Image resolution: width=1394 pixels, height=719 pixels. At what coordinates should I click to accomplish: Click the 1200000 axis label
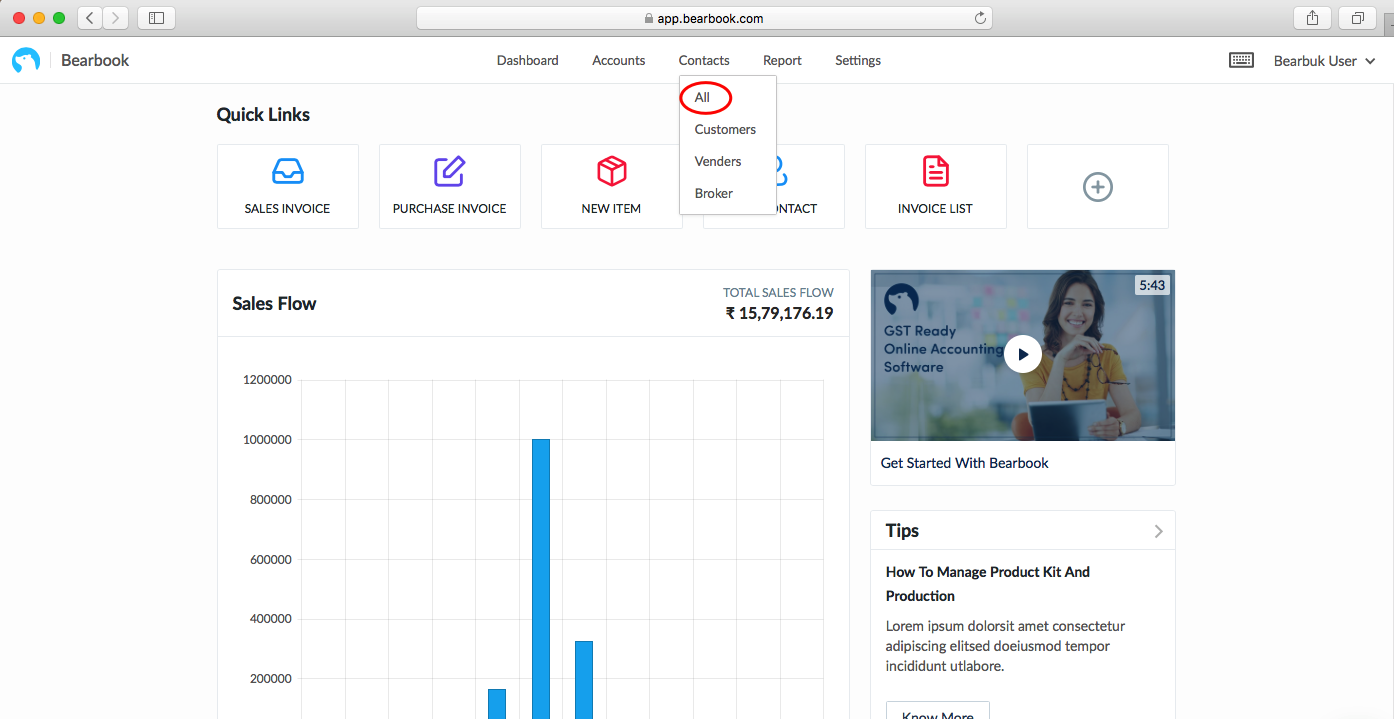click(267, 380)
